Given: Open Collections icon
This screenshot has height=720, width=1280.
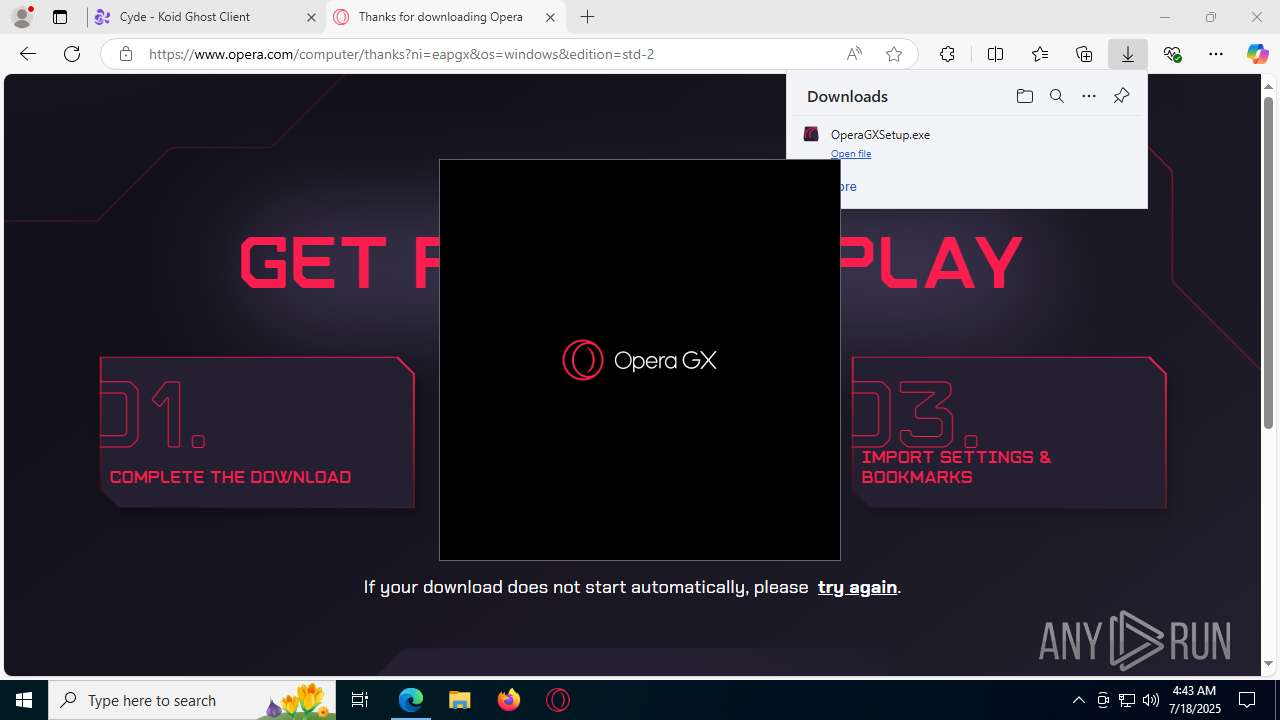Looking at the screenshot, I should [x=1084, y=54].
